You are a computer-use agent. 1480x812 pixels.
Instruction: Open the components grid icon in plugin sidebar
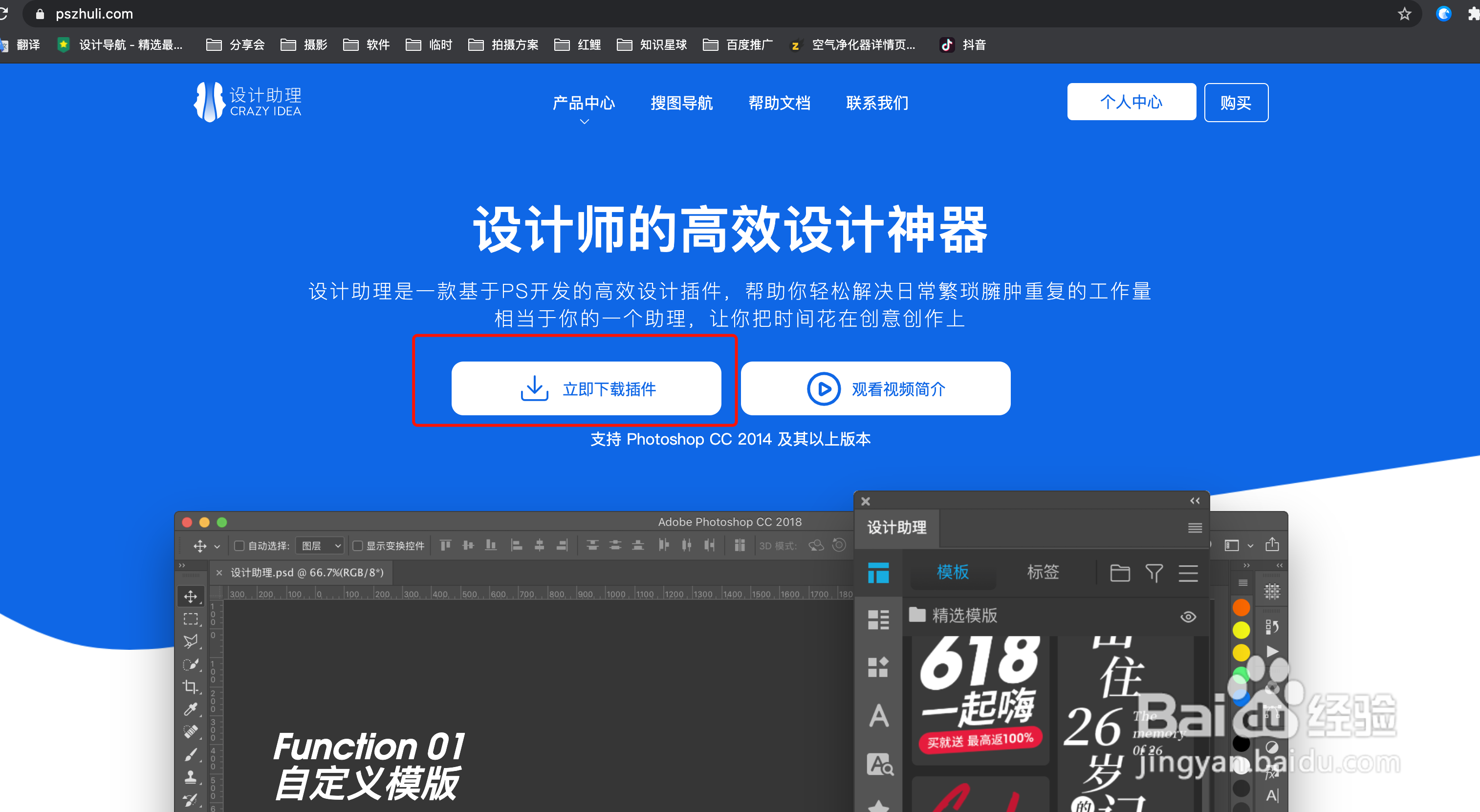point(878,667)
